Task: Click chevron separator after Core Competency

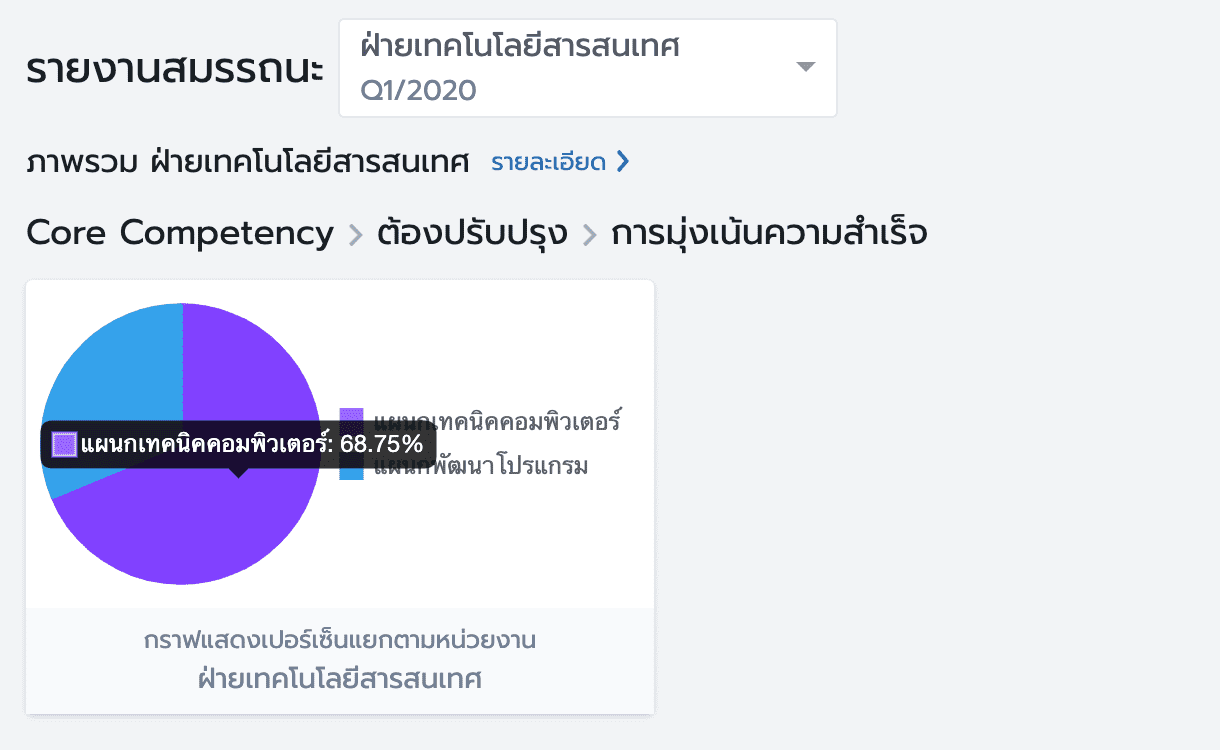Action: [x=355, y=235]
